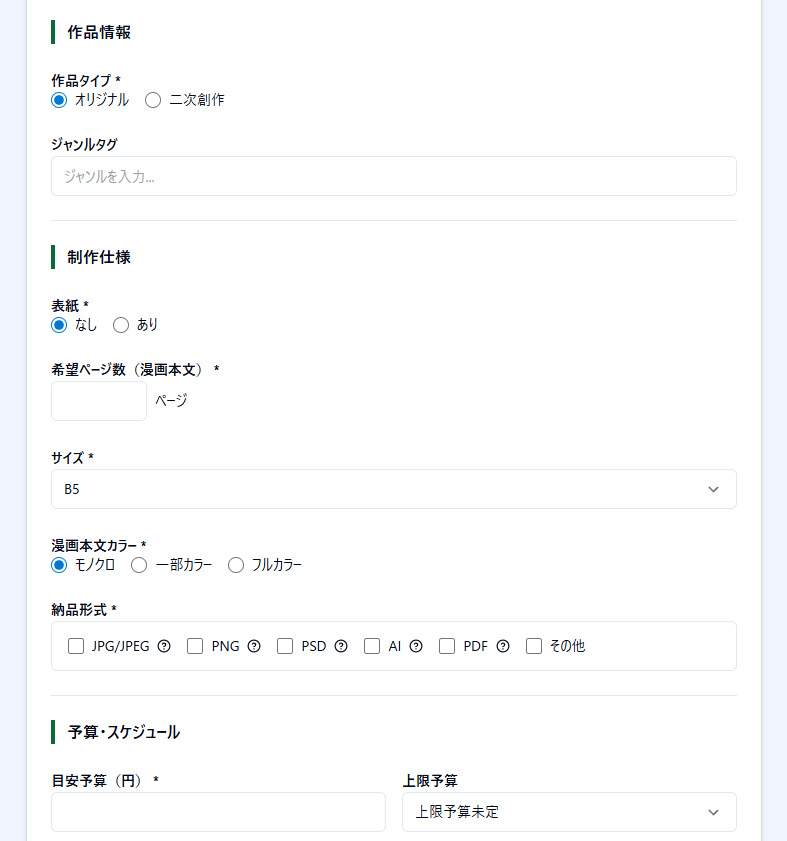Choose あり for 表紙
The height and width of the screenshot is (841, 787).
121,325
